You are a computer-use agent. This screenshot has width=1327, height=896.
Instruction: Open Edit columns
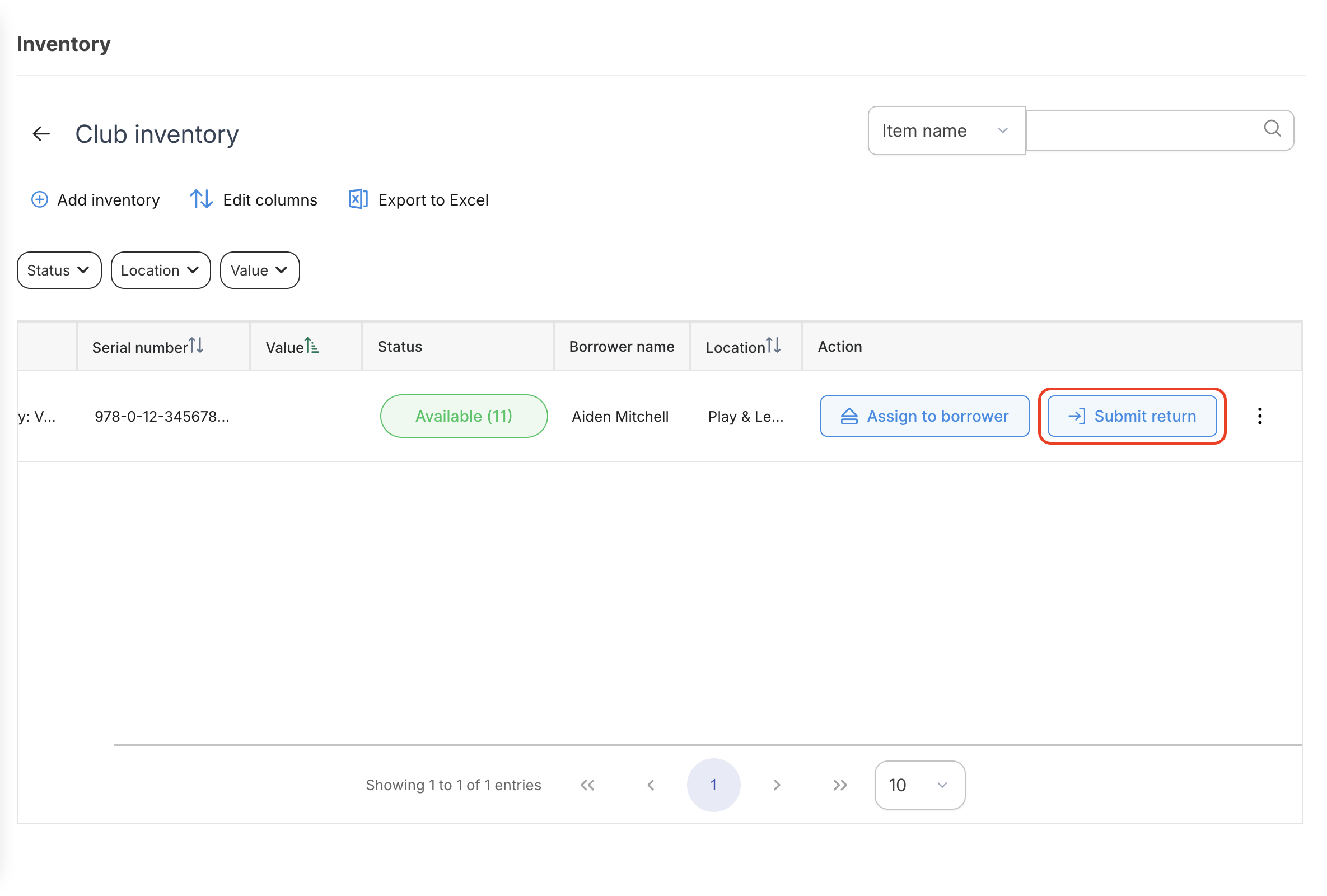click(x=254, y=200)
